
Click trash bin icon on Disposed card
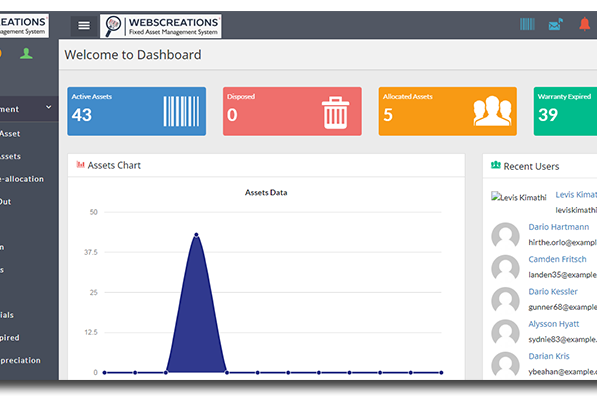[x=335, y=113]
